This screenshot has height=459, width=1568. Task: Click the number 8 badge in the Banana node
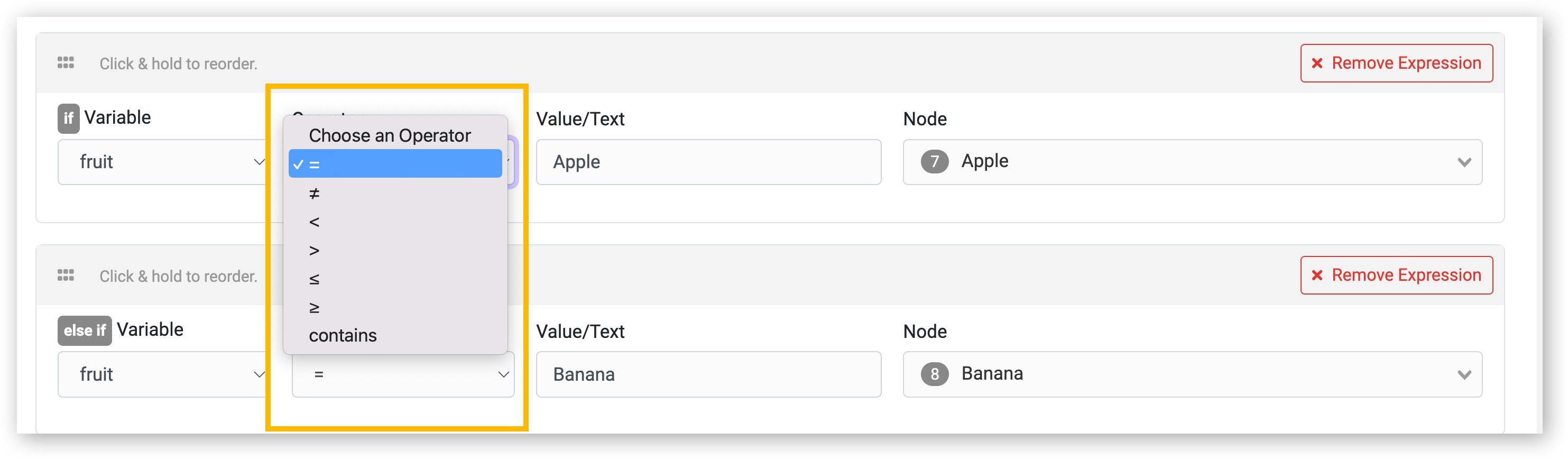click(x=934, y=374)
